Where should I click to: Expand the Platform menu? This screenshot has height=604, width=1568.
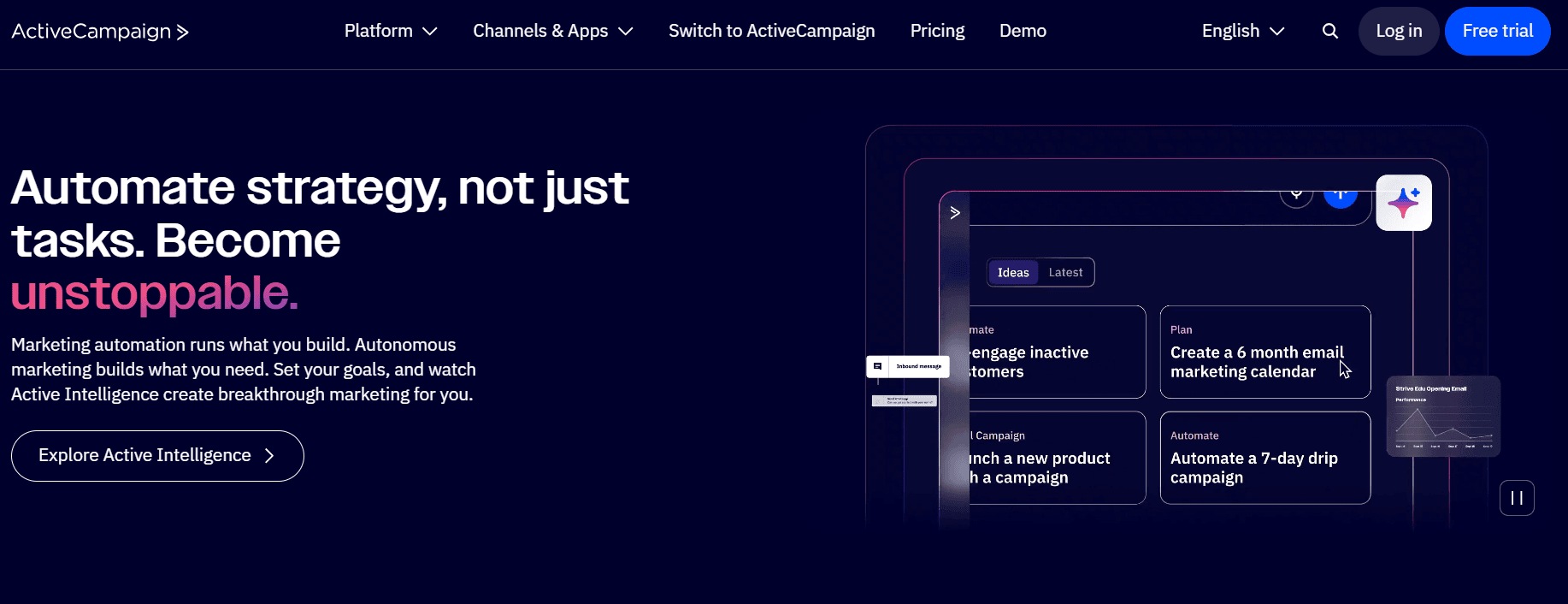pyautogui.click(x=391, y=31)
